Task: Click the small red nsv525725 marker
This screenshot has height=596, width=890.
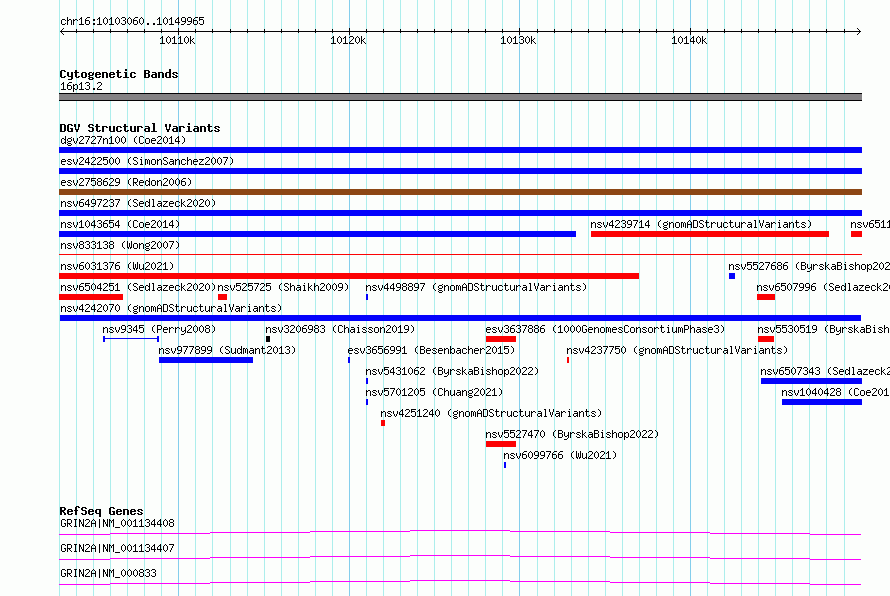Action: (x=222, y=297)
